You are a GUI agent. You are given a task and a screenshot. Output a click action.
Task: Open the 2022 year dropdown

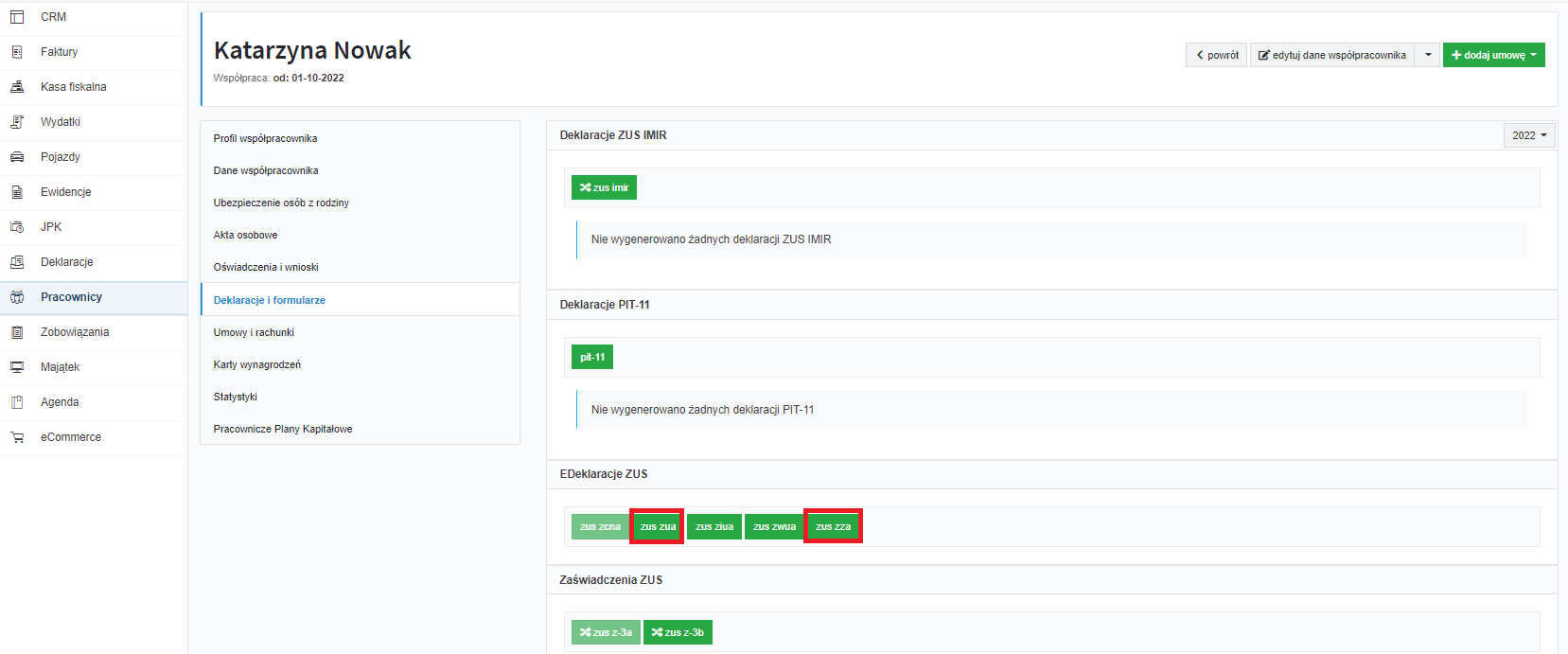coord(1528,135)
